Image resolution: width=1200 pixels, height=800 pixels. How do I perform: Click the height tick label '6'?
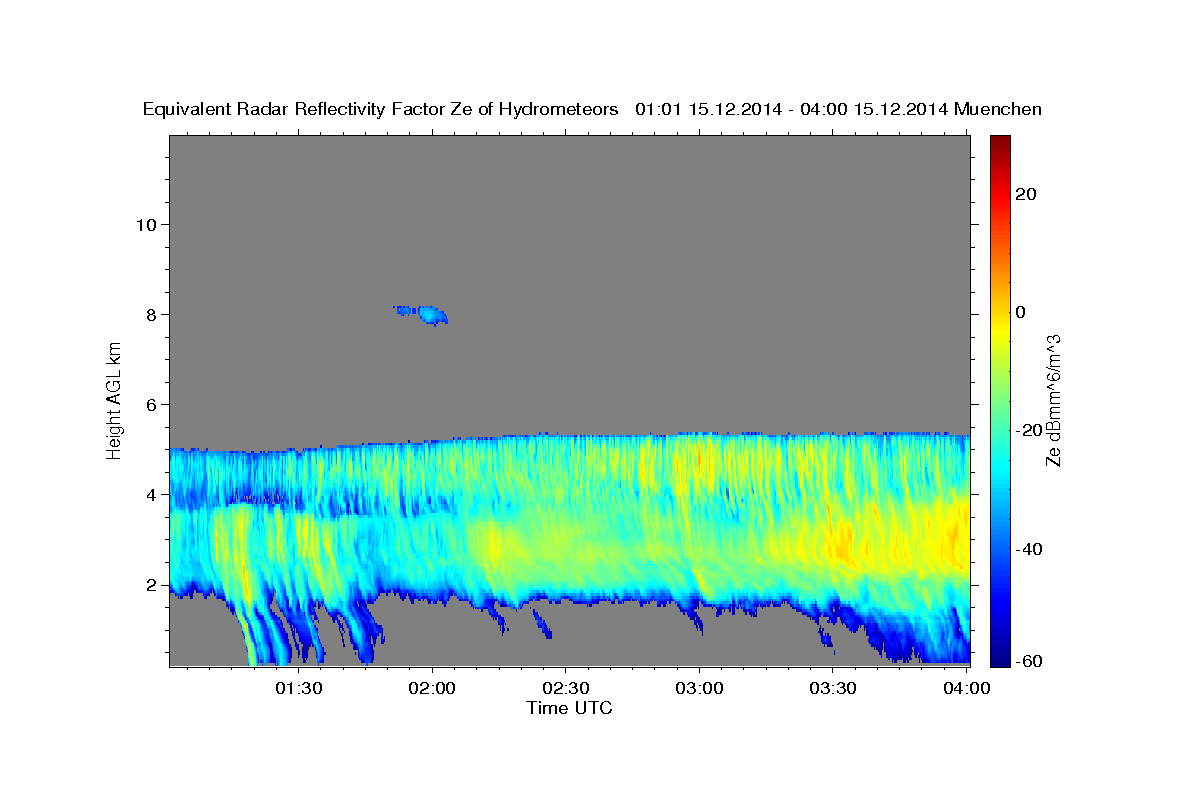point(151,404)
